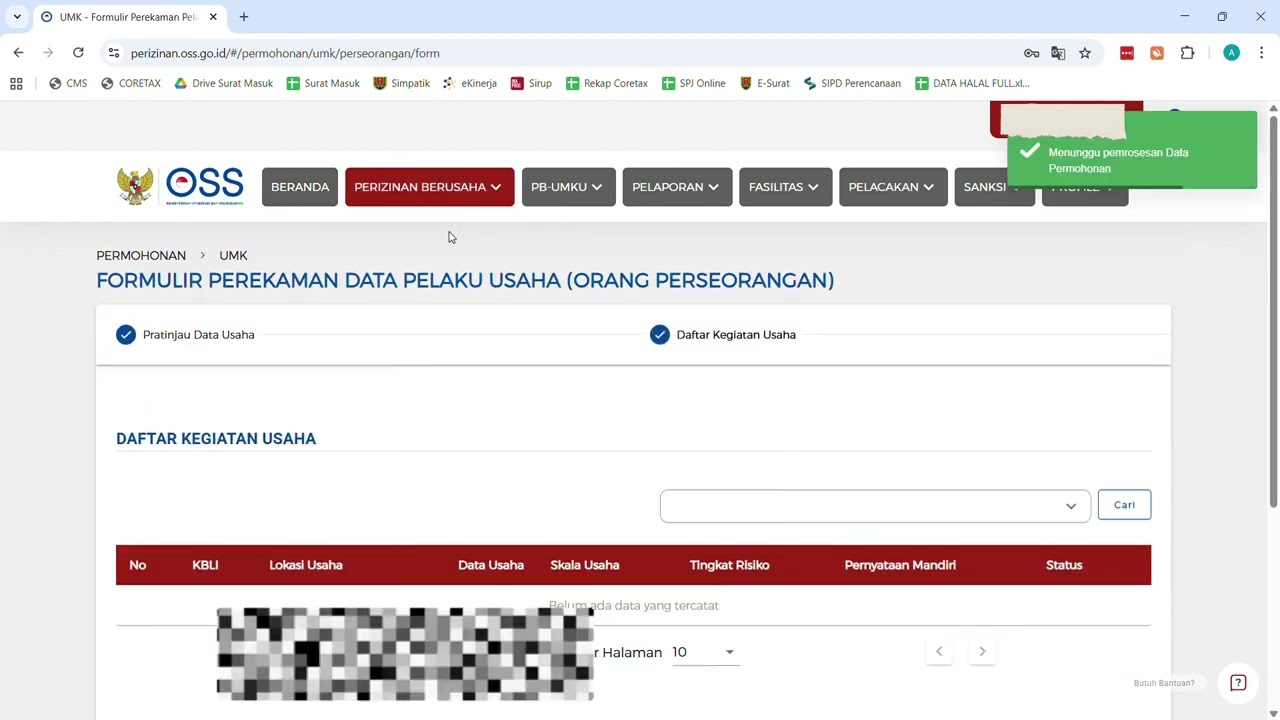Open the Simpatik bookmark
Screen dimensions: 1280x720
click(401, 83)
